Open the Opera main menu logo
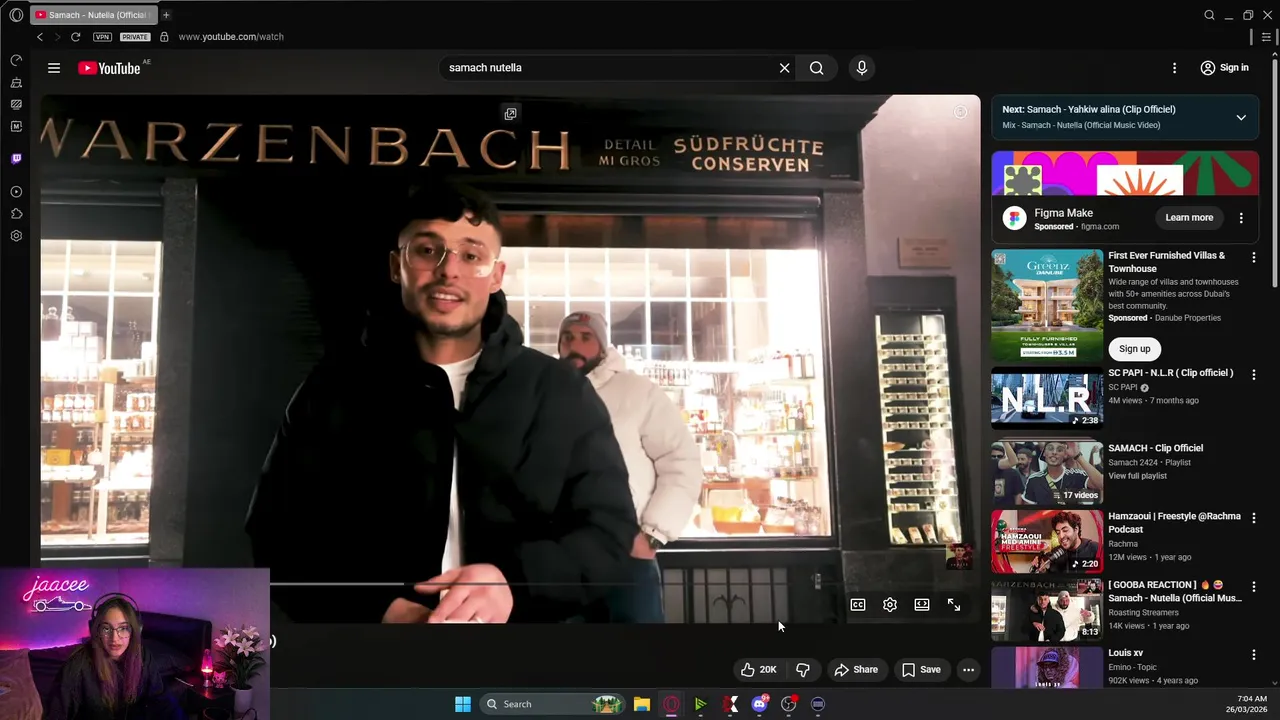This screenshot has width=1280, height=720. click(16, 15)
